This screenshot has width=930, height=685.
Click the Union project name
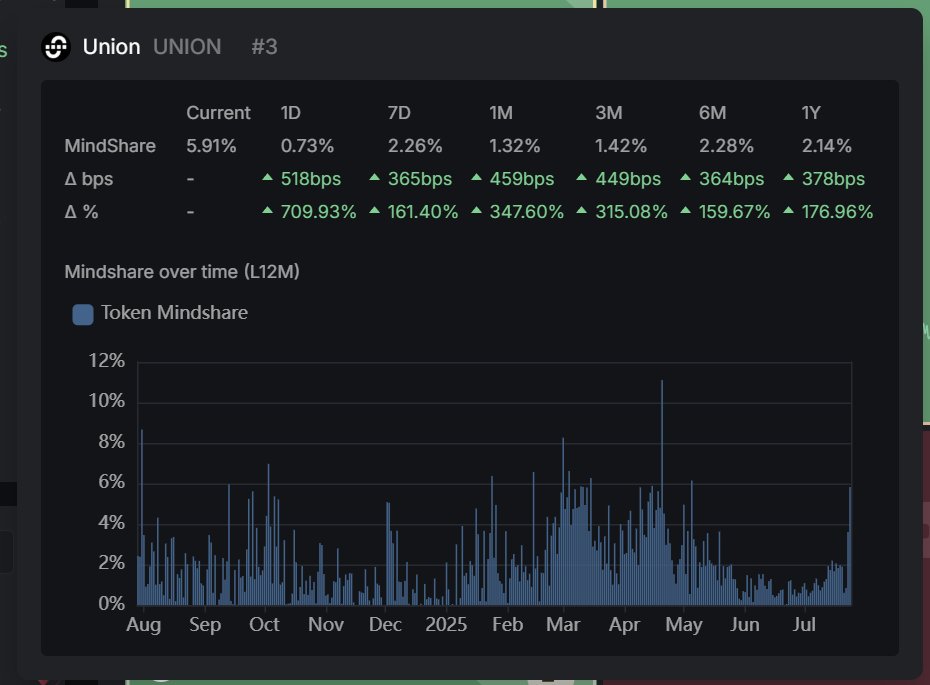point(112,47)
